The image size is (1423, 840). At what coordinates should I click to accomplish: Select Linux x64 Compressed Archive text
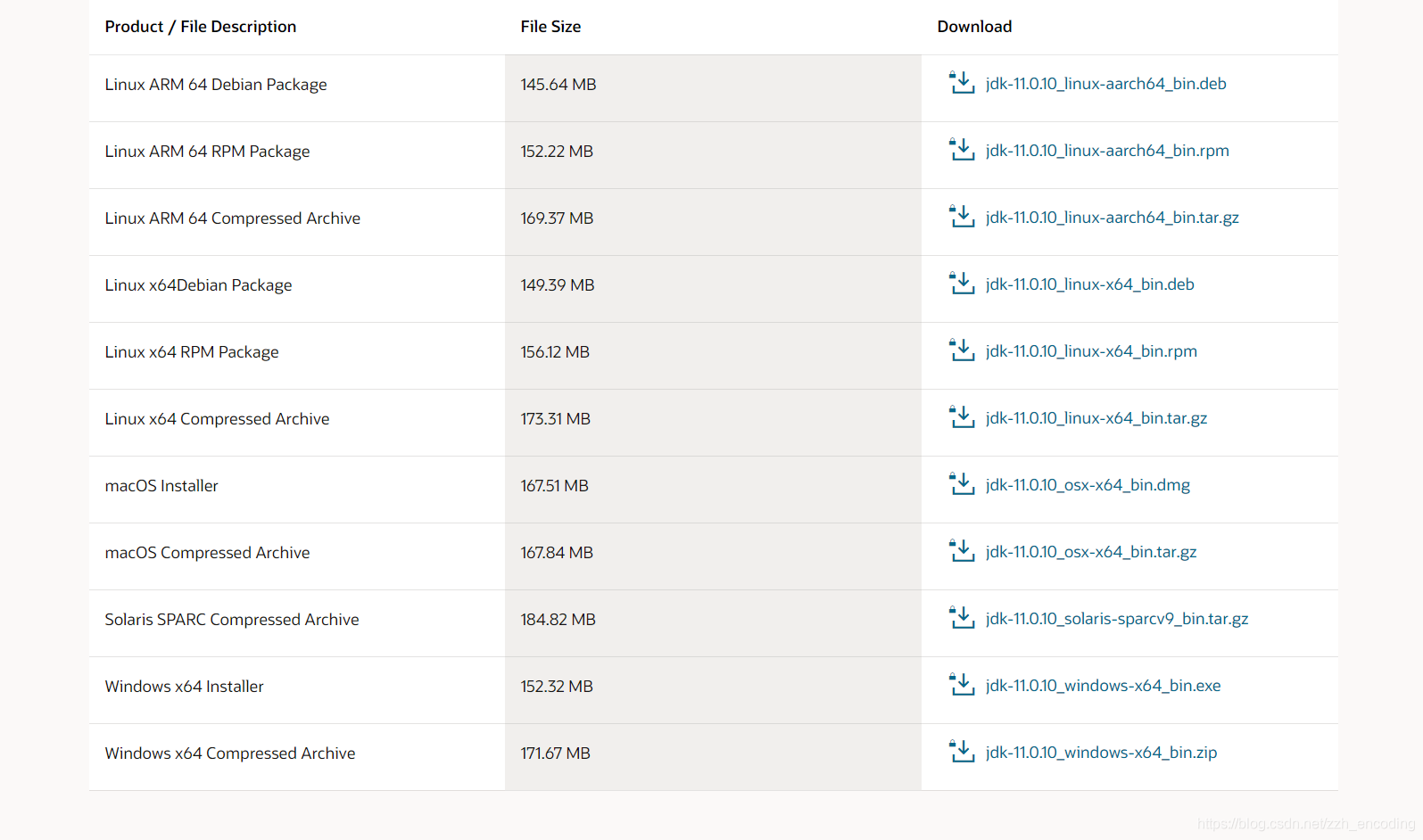pyautogui.click(x=217, y=419)
